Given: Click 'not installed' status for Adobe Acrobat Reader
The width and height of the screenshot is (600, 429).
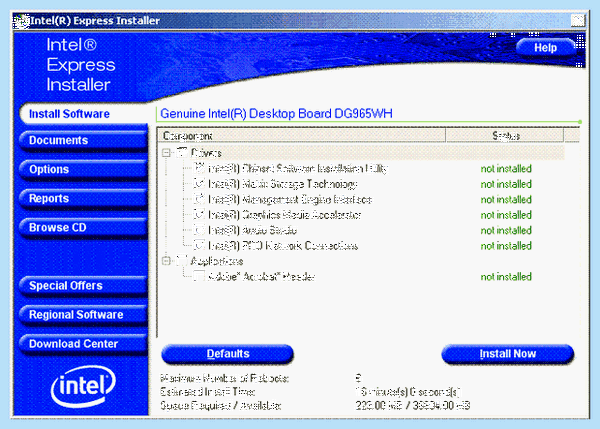Looking at the screenshot, I should pyautogui.click(x=506, y=277).
